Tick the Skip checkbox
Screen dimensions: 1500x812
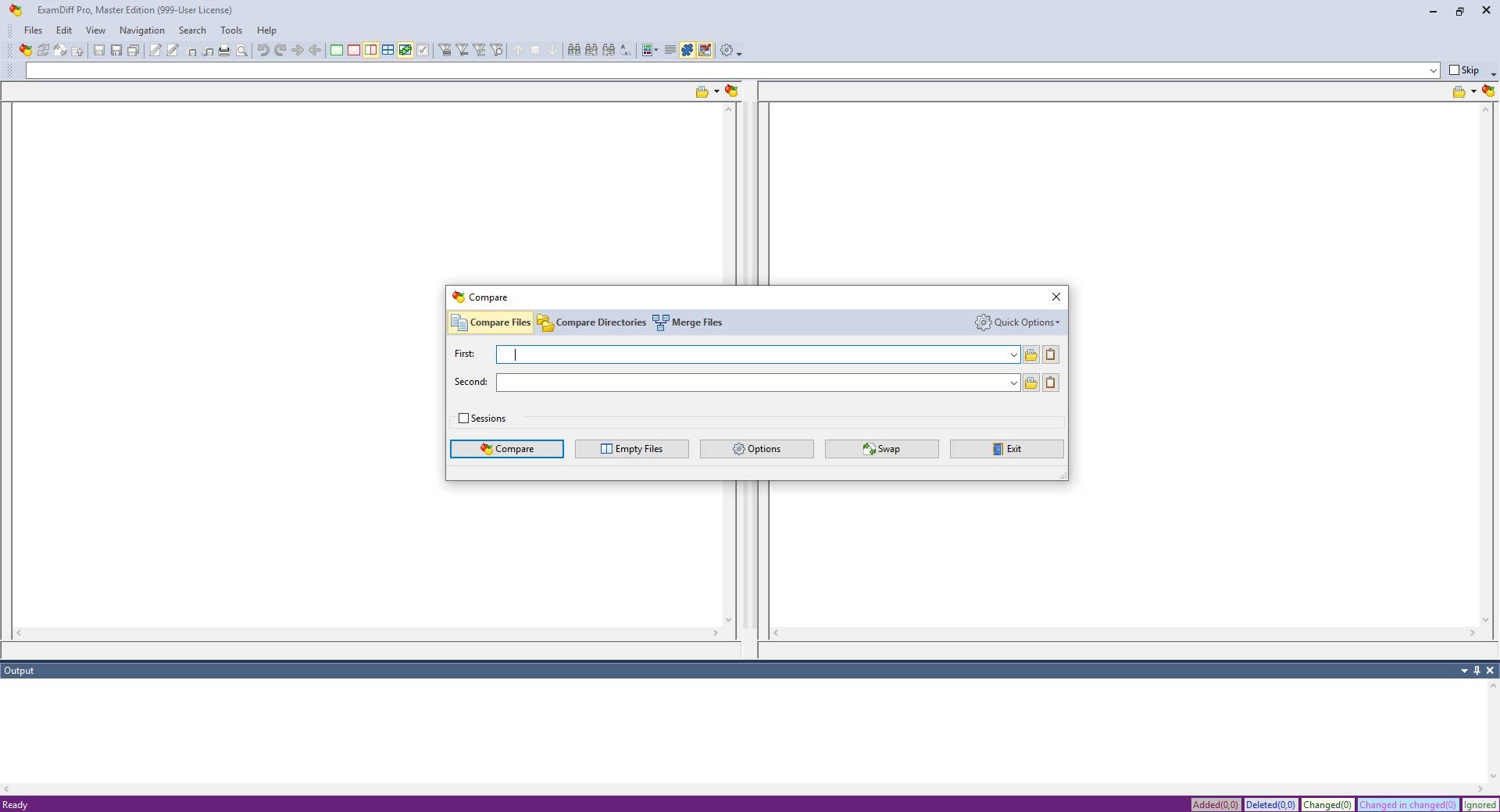(x=1455, y=70)
